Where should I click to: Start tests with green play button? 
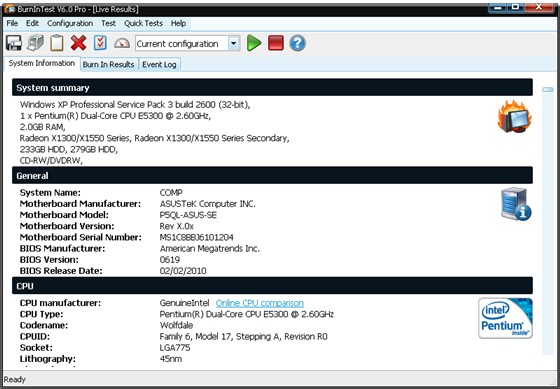click(x=254, y=43)
